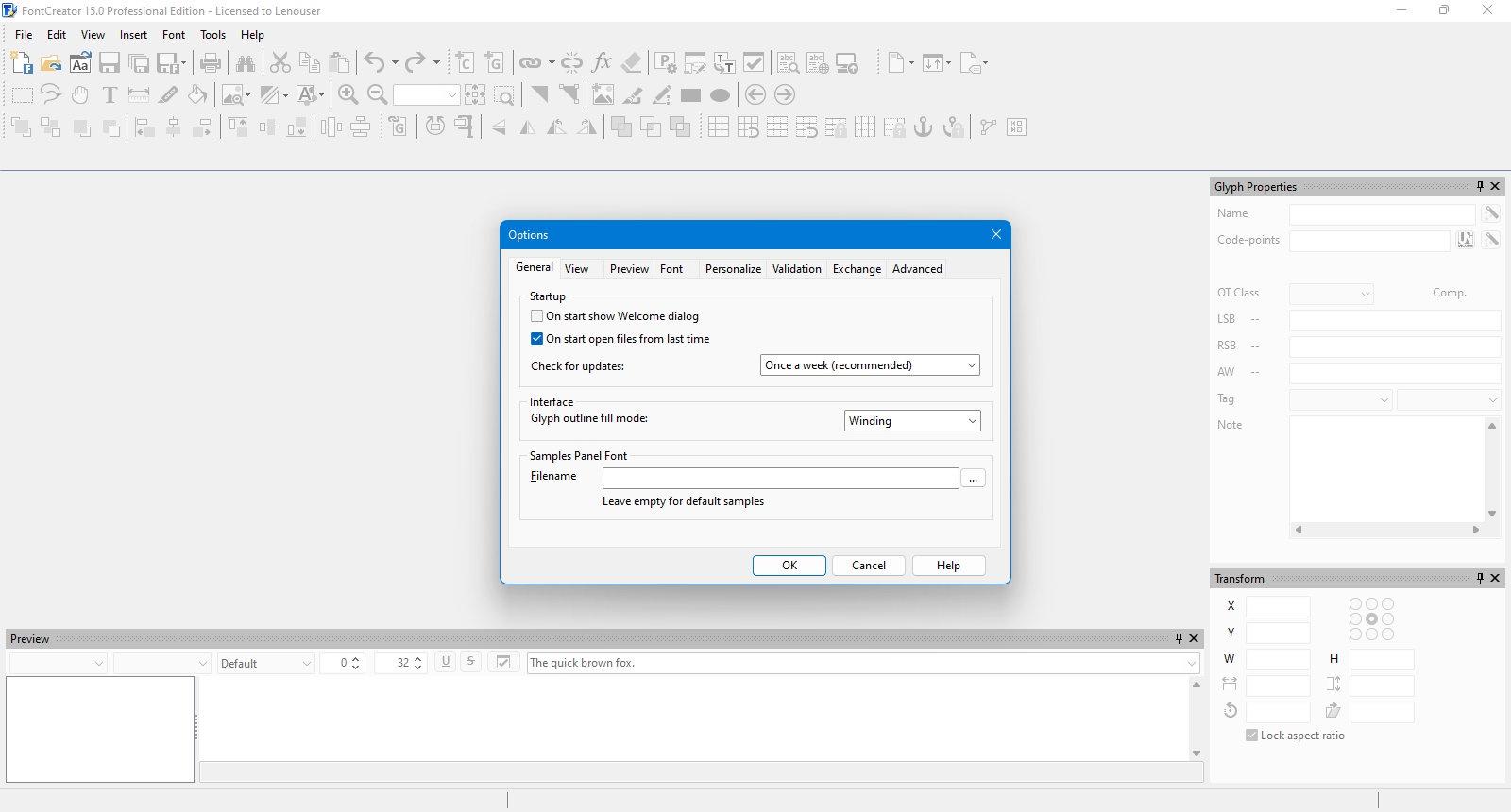Click the Print toolbar icon
This screenshot has width=1511, height=812.
pyautogui.click(x=211, y=63)
